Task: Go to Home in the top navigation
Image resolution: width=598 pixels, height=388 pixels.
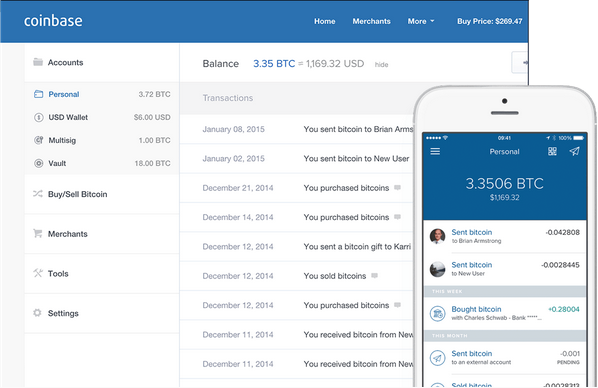Action: [x=325, y=21]
